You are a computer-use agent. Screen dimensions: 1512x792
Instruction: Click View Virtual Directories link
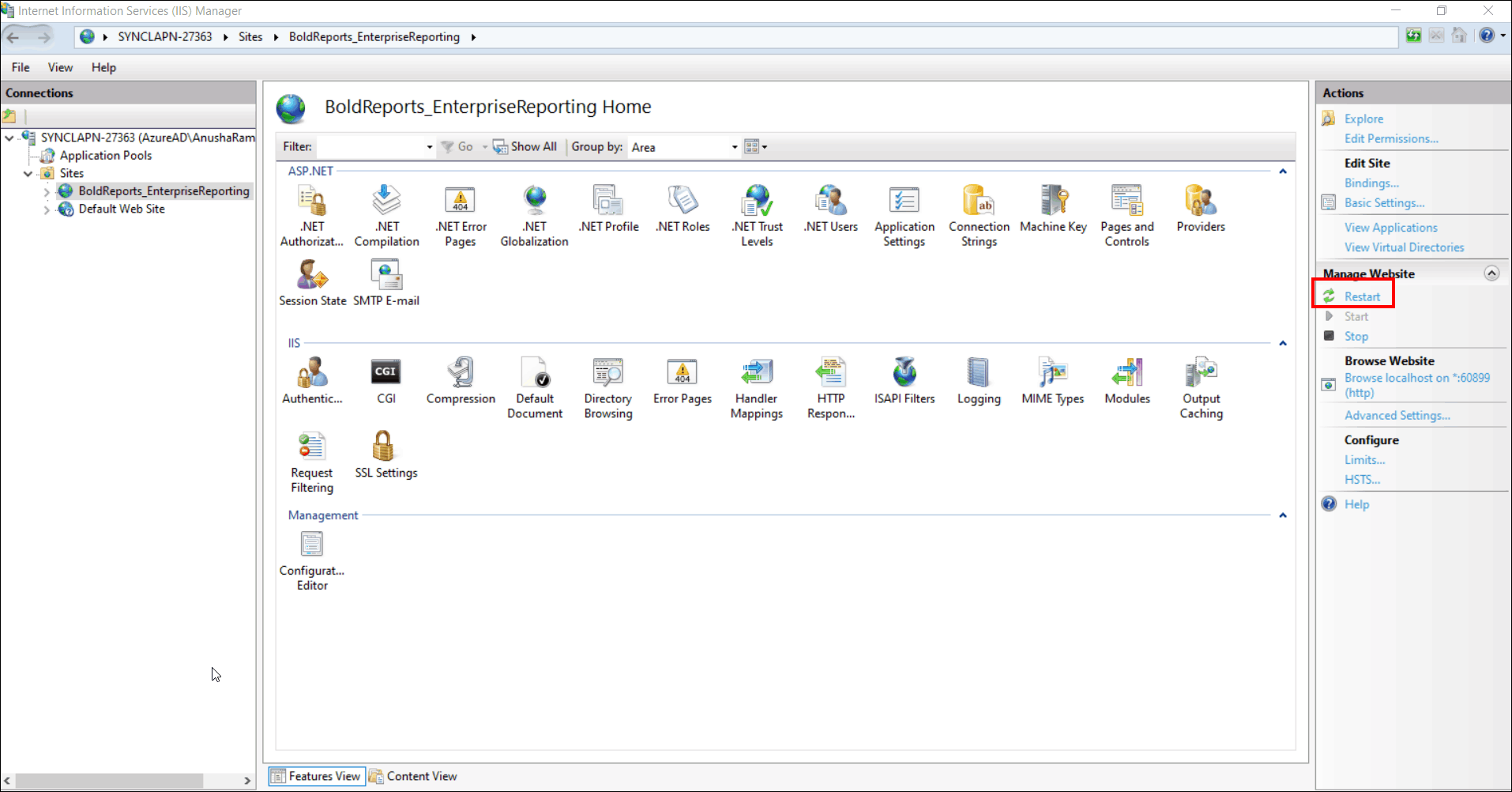click(1405, 247)
